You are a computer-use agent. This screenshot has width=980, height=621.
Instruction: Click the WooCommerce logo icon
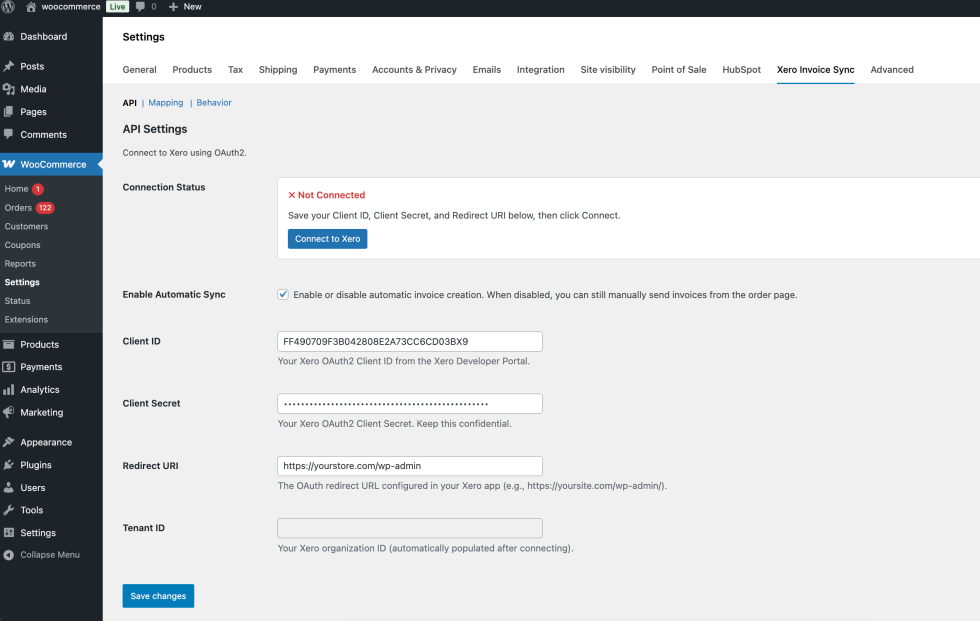pyautogui.click(x=9, y=164)
